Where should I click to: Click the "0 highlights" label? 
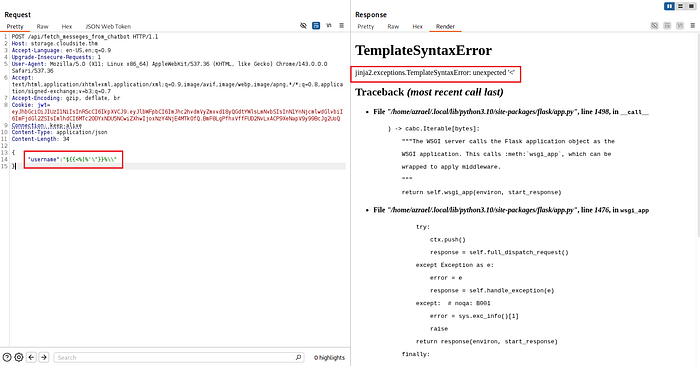point(329,358)
